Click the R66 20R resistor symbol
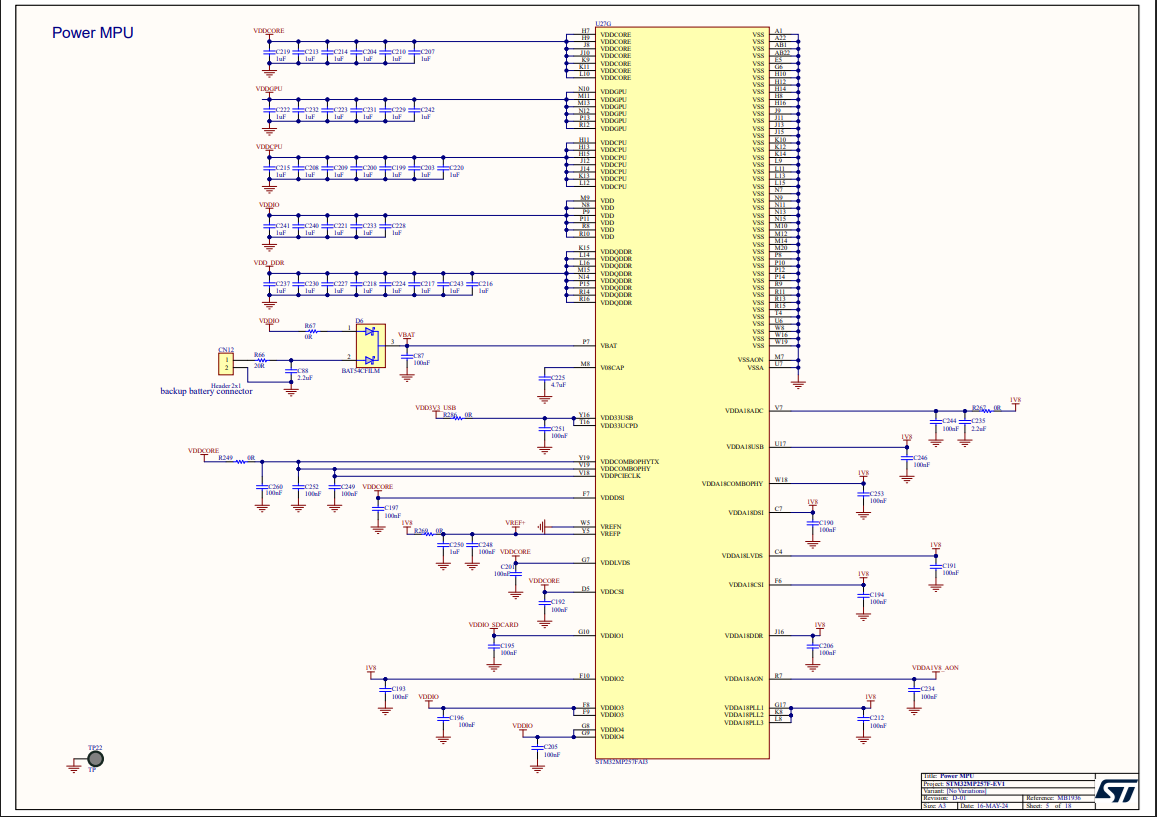 [260, 360]
